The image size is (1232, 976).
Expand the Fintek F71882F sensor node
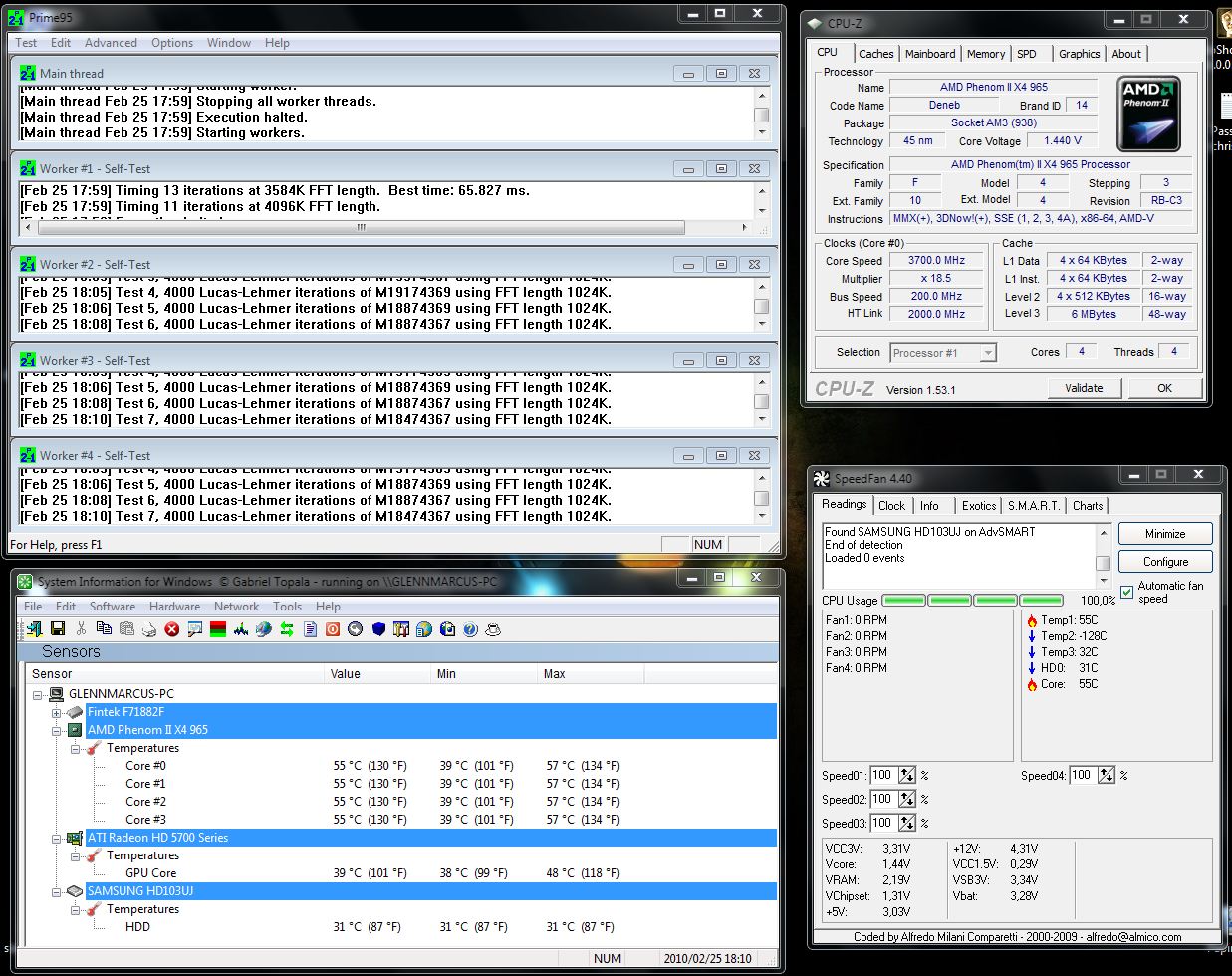coord(57,713)
